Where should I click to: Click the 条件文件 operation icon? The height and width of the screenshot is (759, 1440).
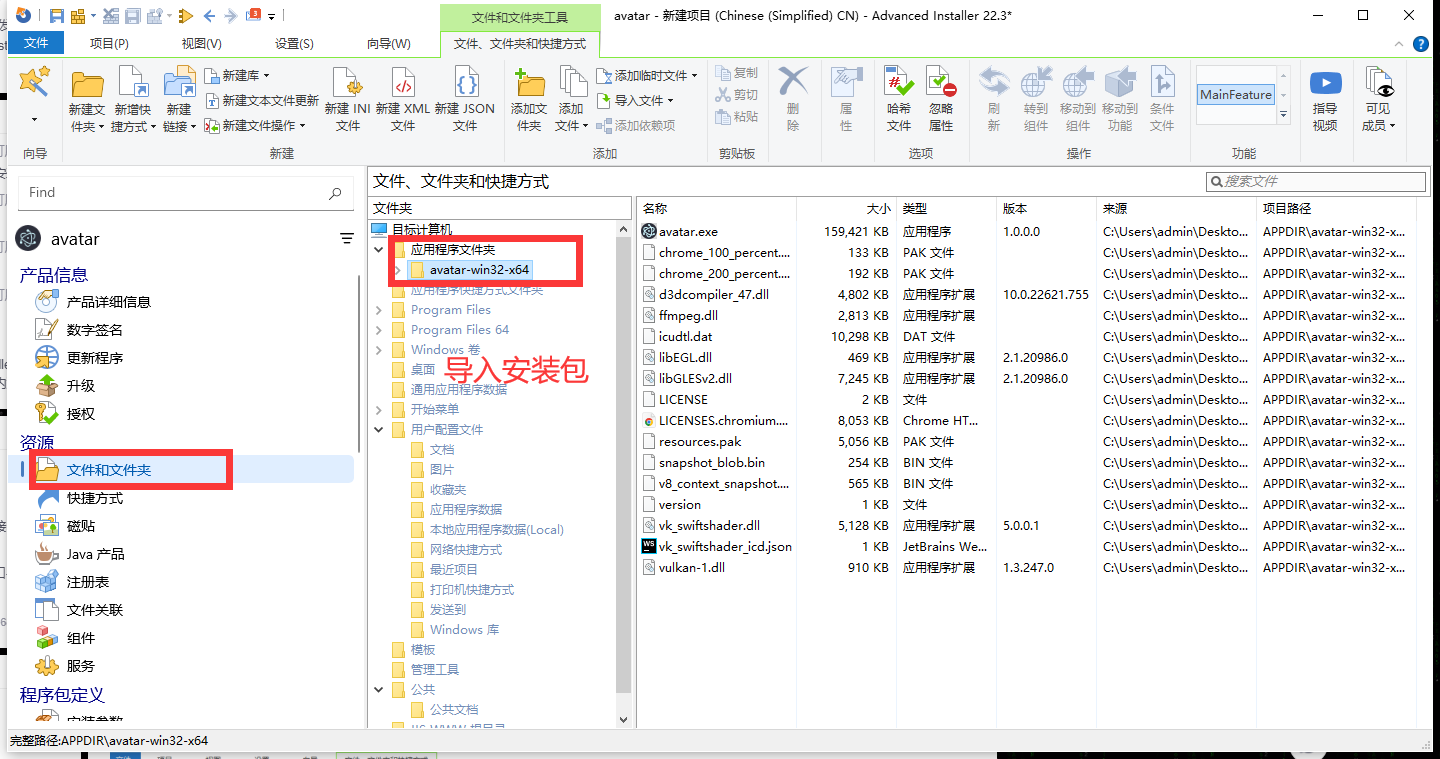click(x=1161, y=97)
